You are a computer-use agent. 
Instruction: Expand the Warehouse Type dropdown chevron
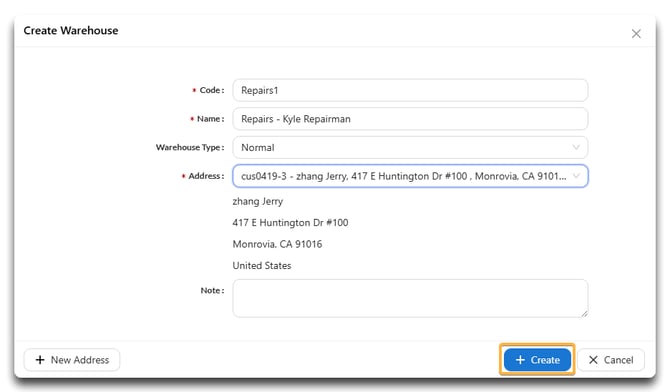click(576, 147)
